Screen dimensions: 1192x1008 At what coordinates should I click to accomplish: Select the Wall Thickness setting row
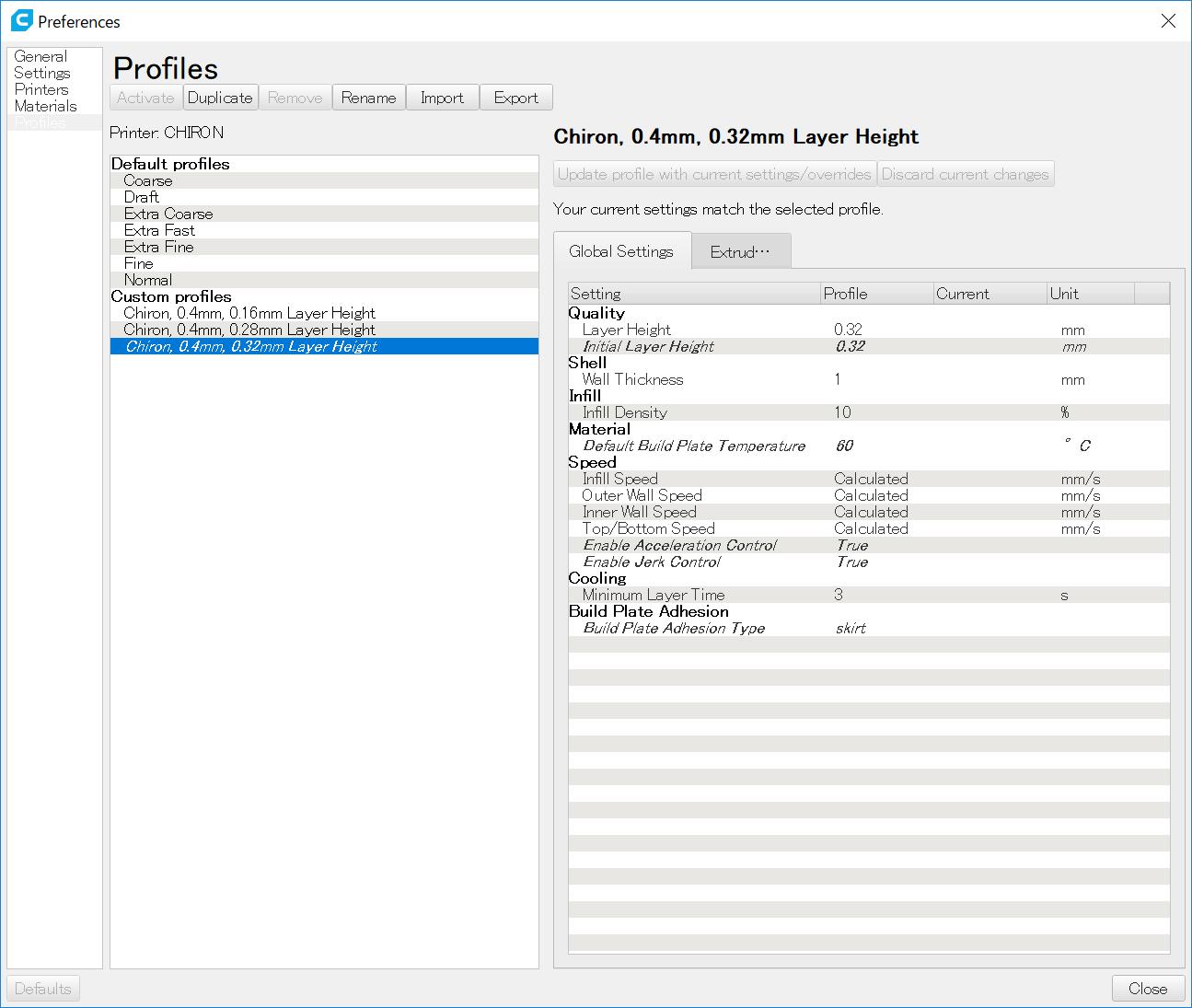(869, 379)
